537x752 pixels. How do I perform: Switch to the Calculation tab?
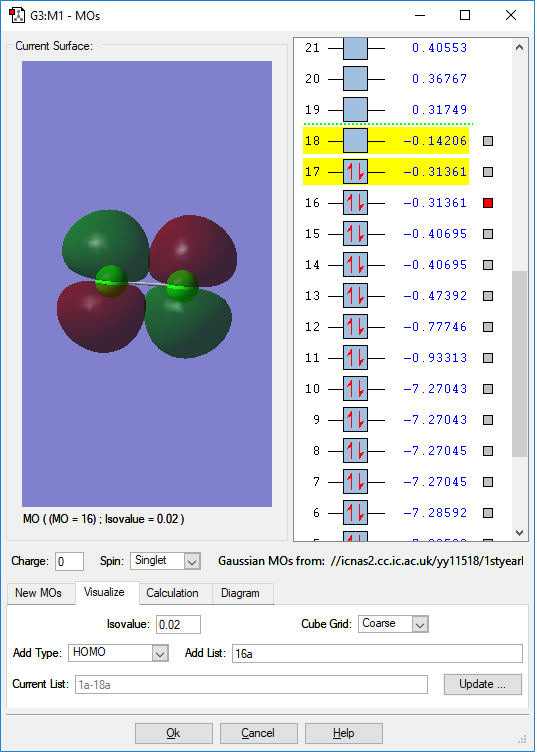click(x=172, y=593)
